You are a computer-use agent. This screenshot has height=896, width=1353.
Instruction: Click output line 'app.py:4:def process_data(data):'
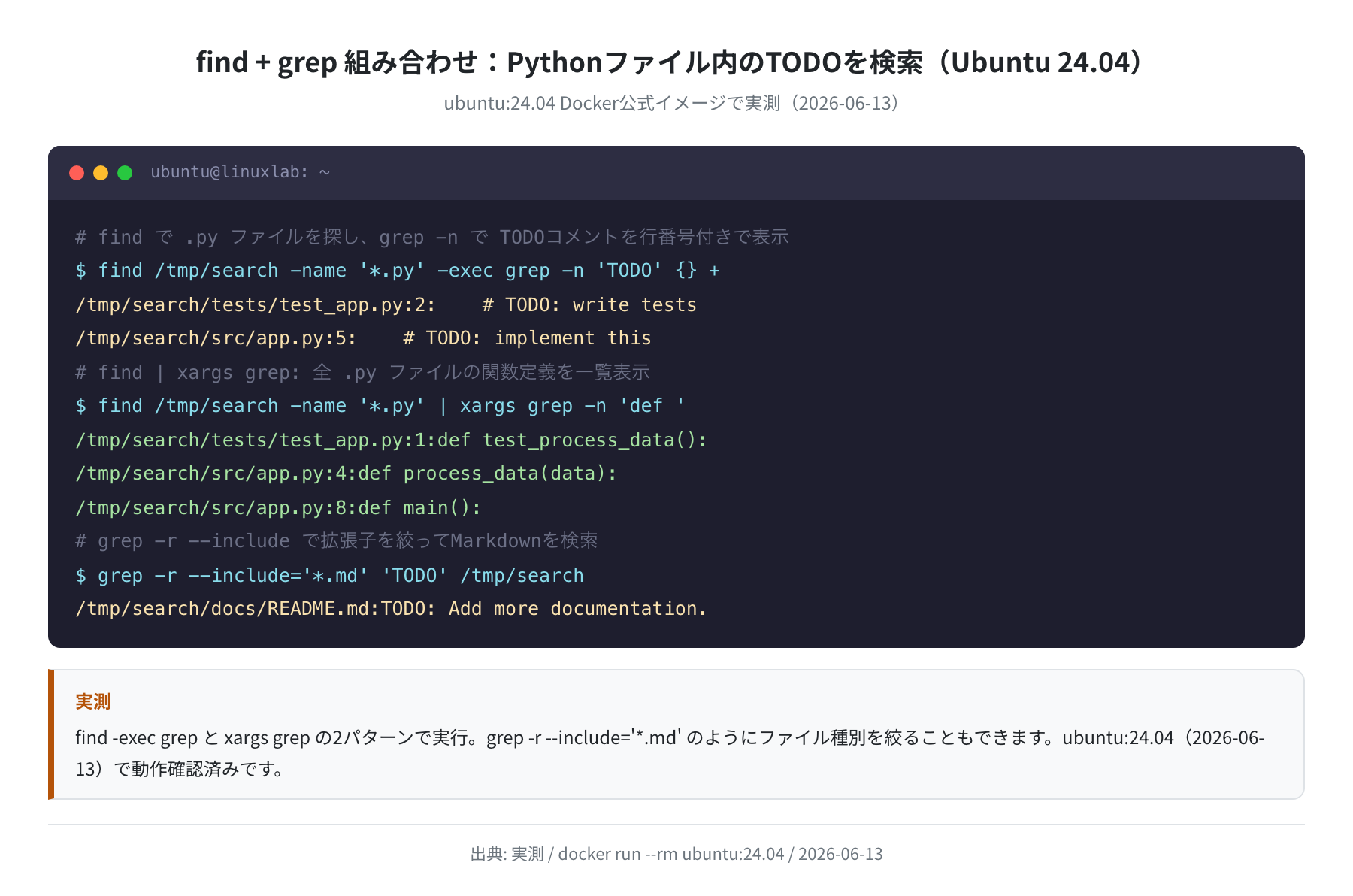tap(346, 474)
